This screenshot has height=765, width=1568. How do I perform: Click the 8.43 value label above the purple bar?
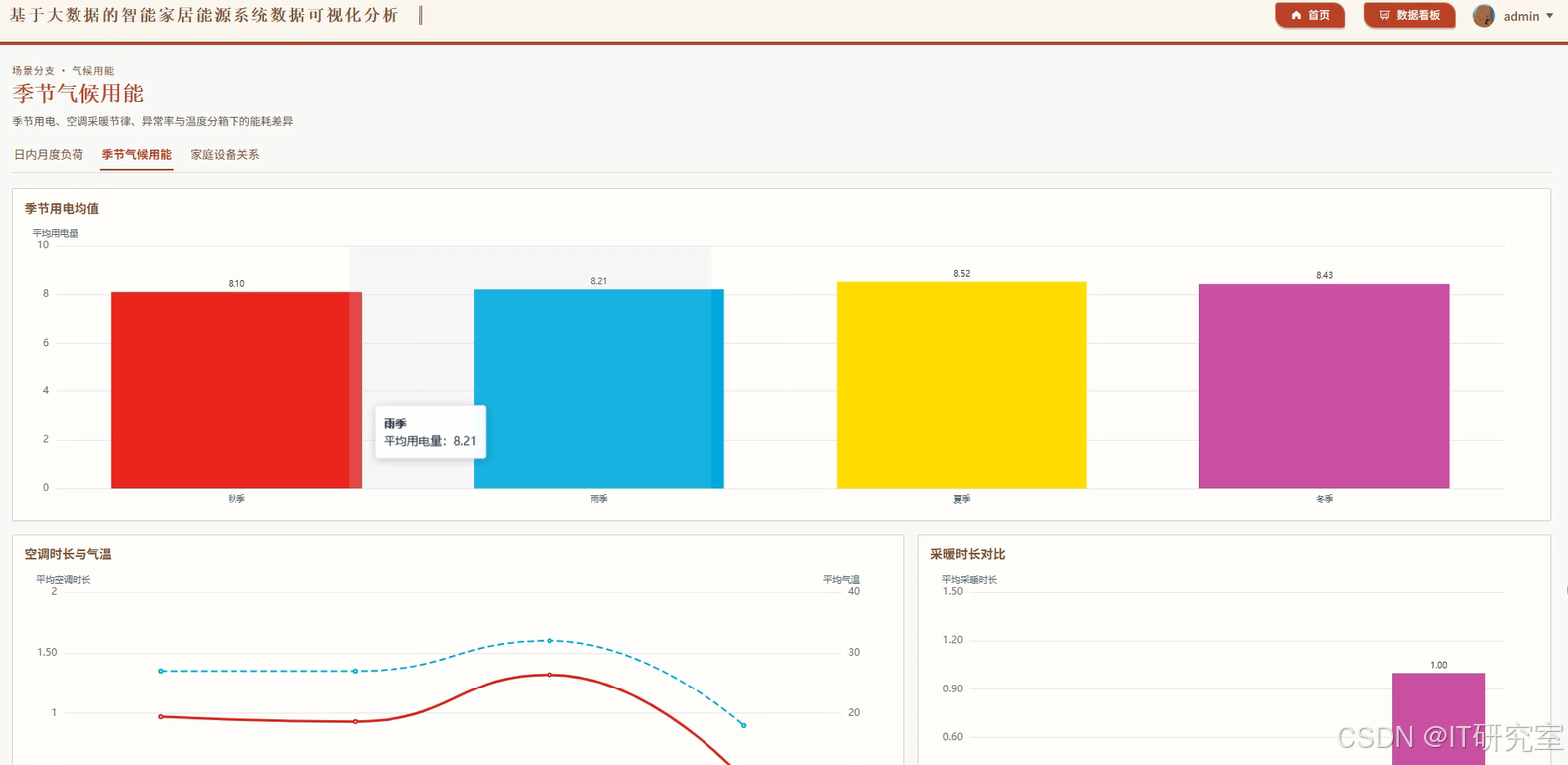[x=1325, y=276]
